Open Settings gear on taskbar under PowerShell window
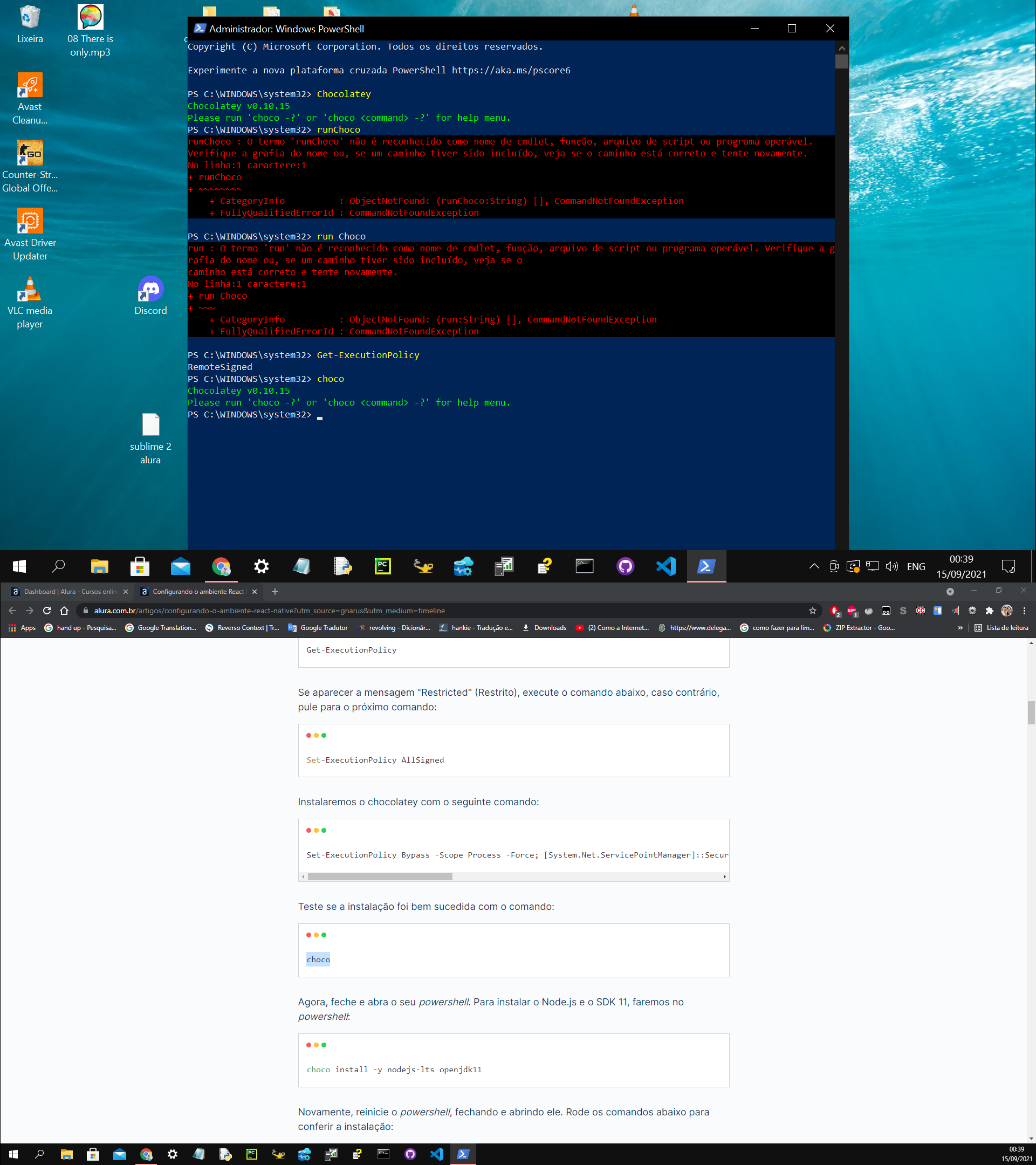This screenshot has height=1165, width=1036. 261,566
